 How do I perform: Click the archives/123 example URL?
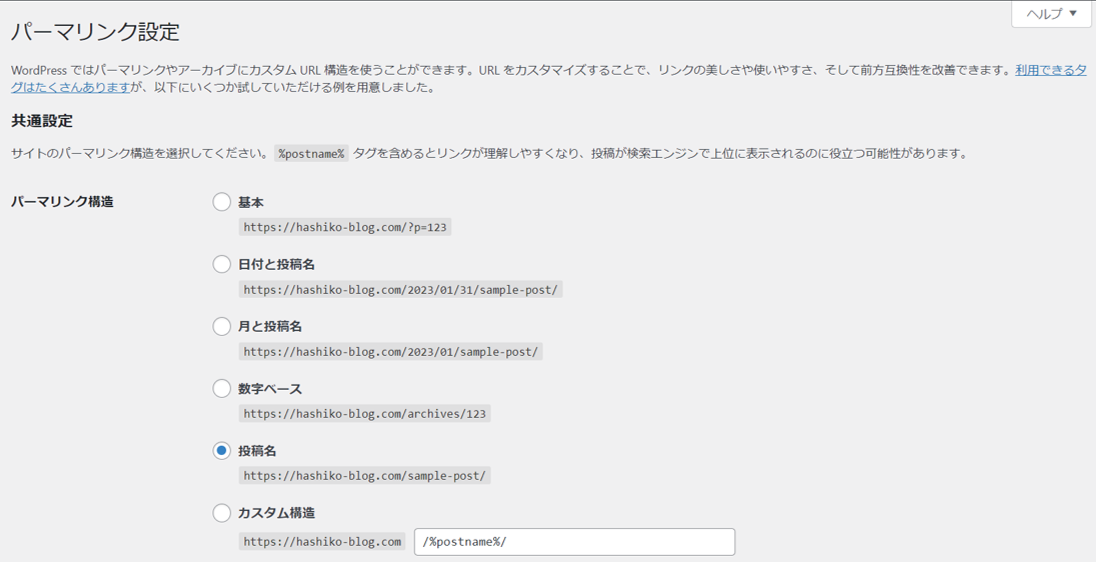click(x=365, y=414)
